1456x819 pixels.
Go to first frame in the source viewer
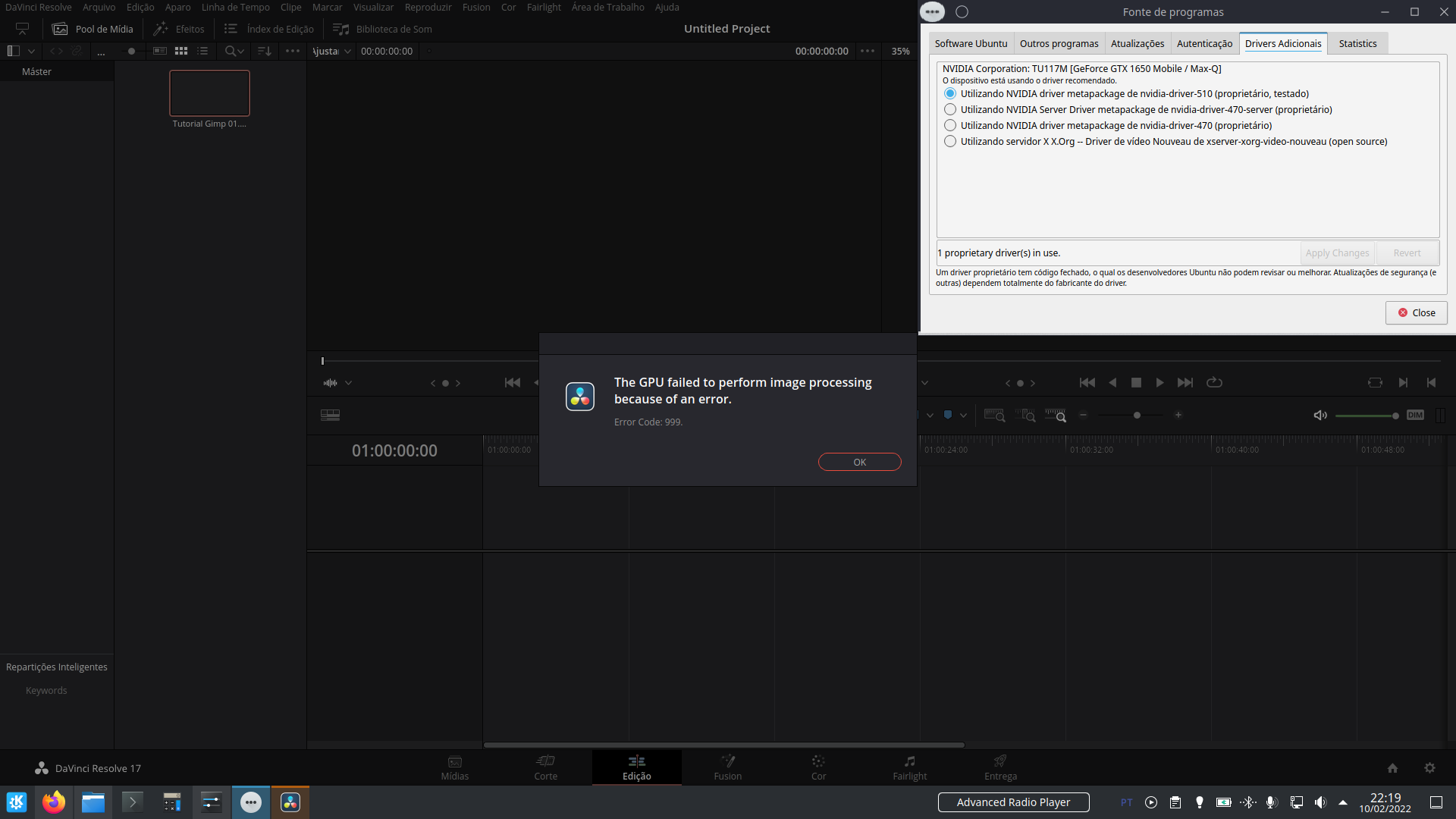pos(513,383)
